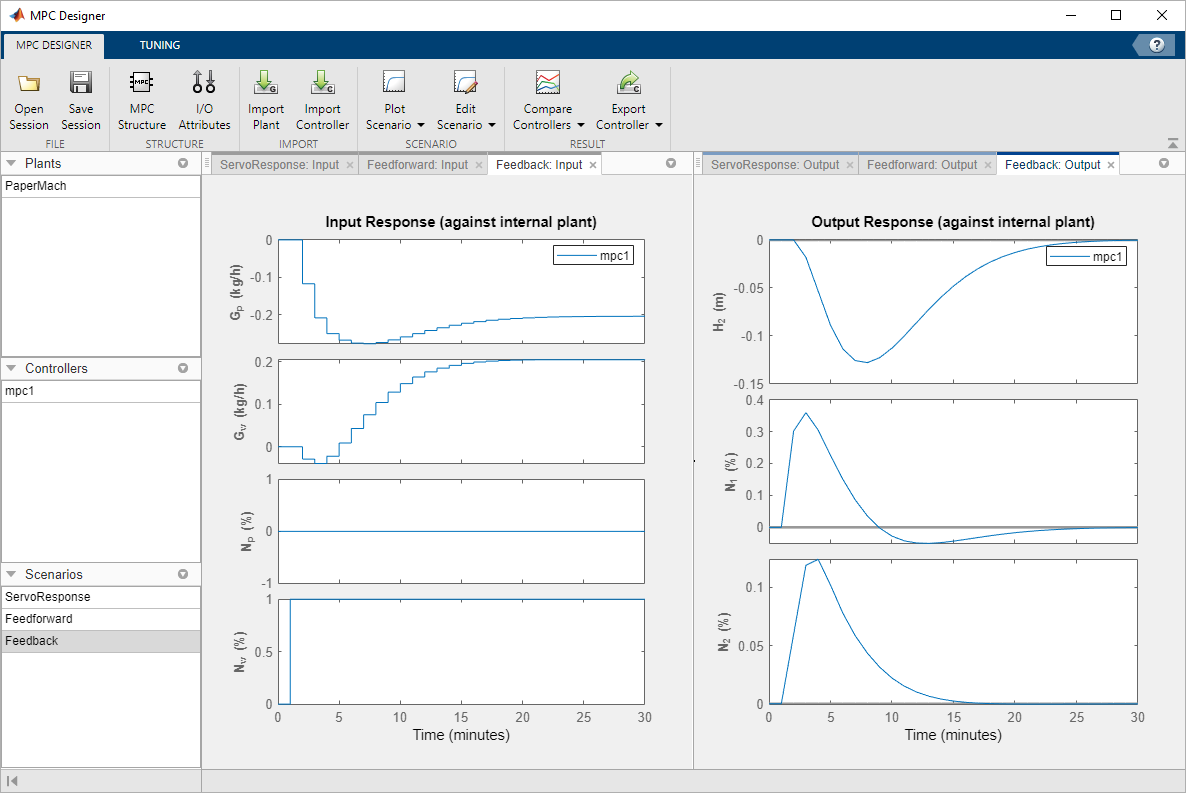
Task: Import a plant model
Action: [x=265, y=97]
